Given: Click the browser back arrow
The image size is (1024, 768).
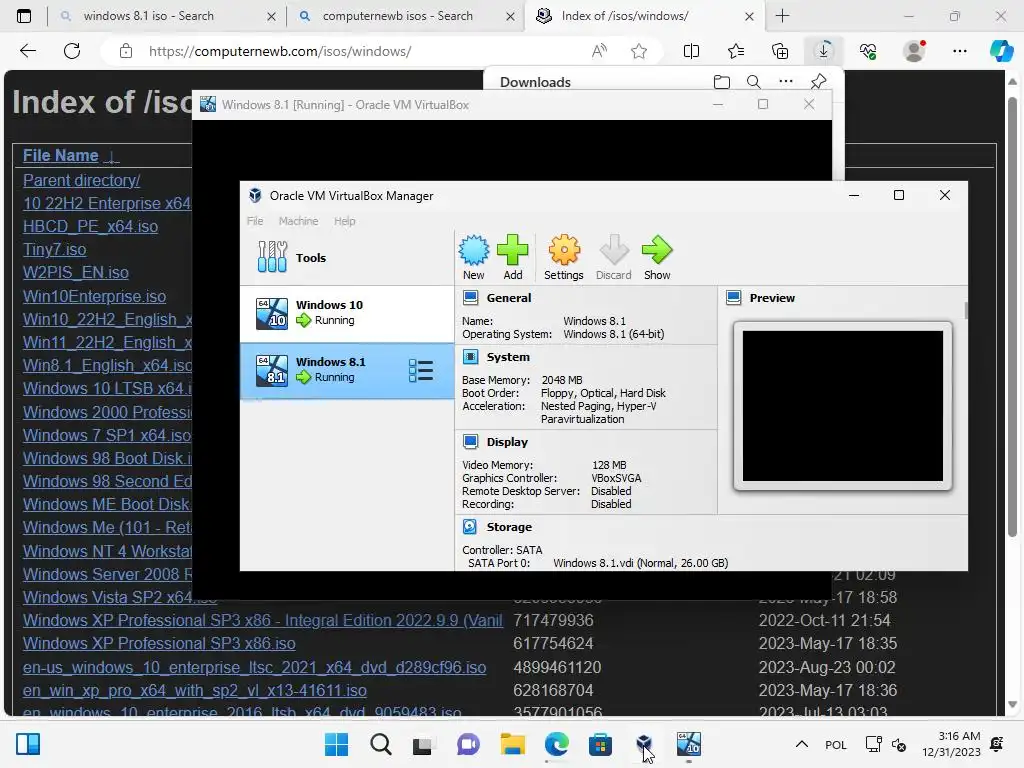Looking at the screenshot, I should [x=28, y=51].
